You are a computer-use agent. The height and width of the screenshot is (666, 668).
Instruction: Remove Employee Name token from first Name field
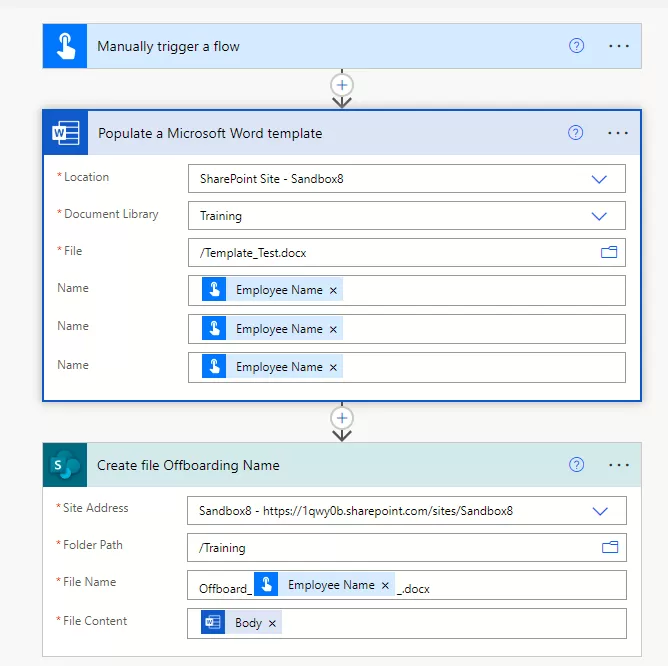334,290
